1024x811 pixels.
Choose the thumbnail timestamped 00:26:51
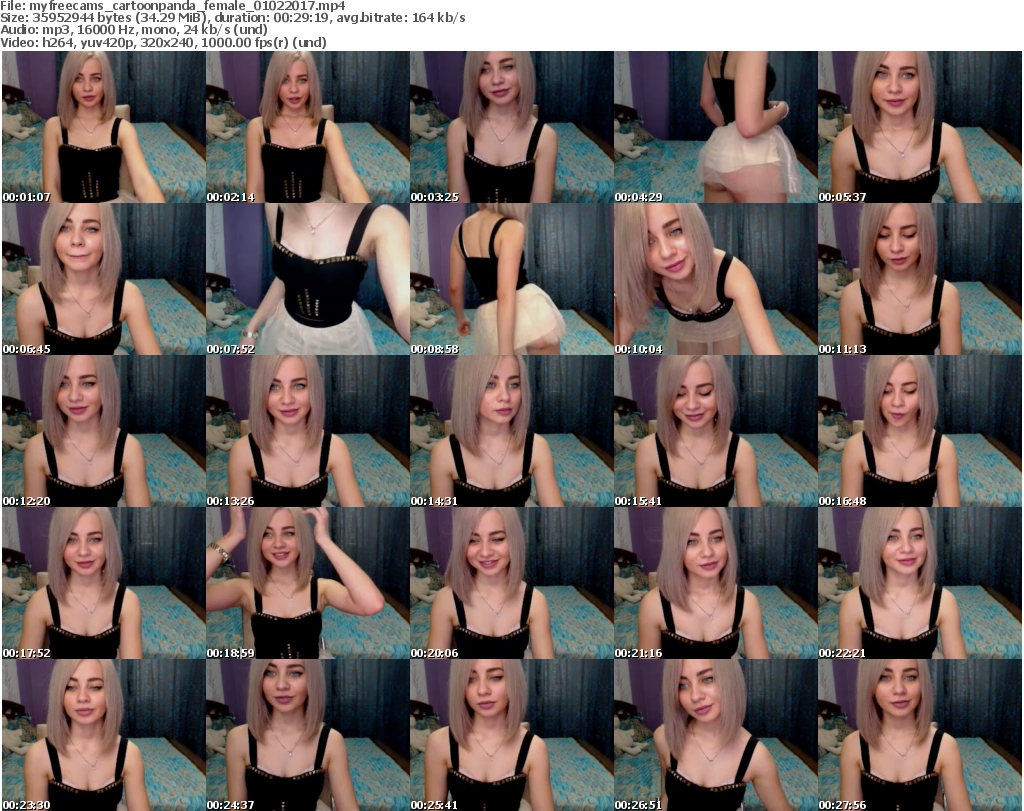(x=716, y=735)
